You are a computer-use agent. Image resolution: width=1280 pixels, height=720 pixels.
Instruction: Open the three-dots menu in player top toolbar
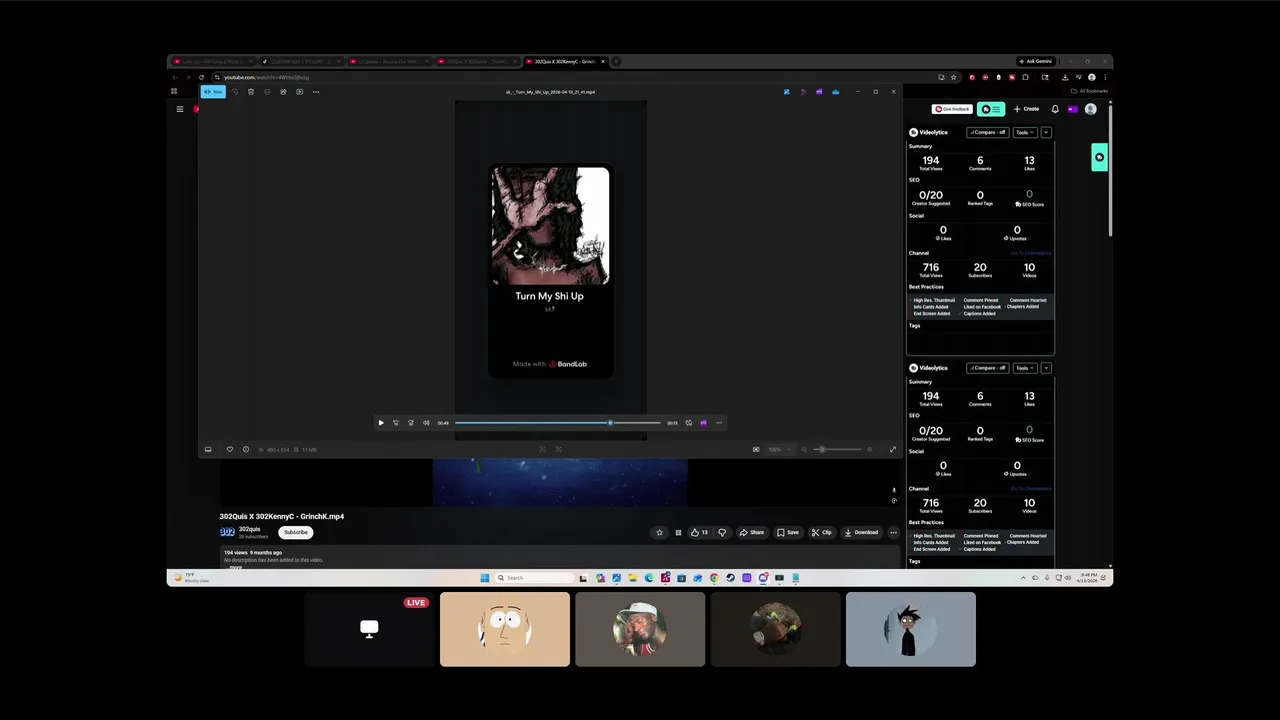click(316, 92)
